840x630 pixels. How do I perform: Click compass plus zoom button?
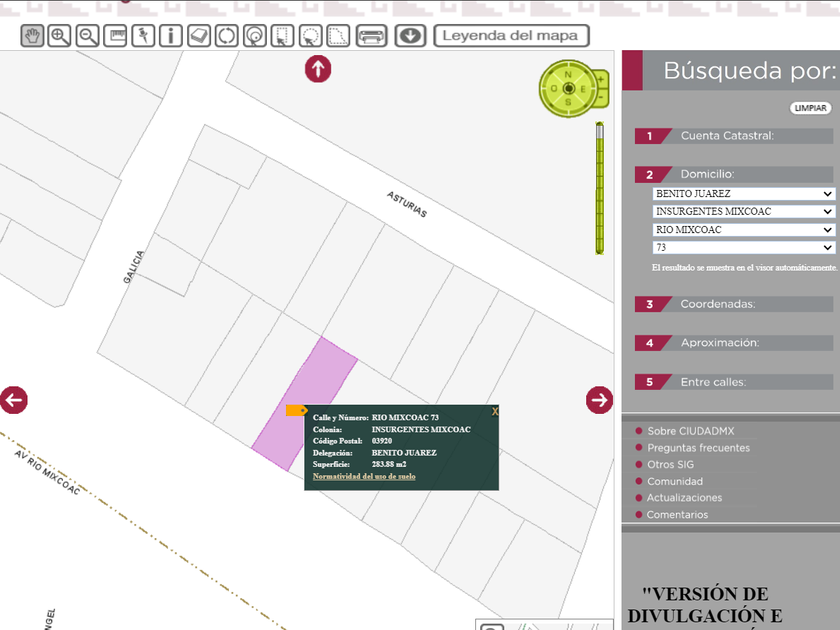click(601, 79)
